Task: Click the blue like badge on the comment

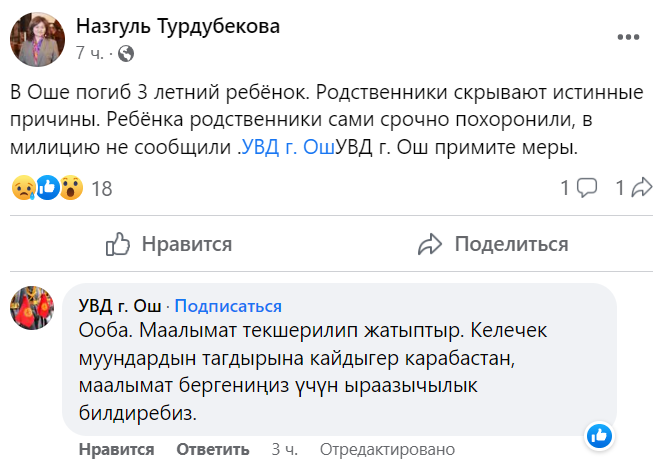Action: pyautogui.click(x=599, y=435)
